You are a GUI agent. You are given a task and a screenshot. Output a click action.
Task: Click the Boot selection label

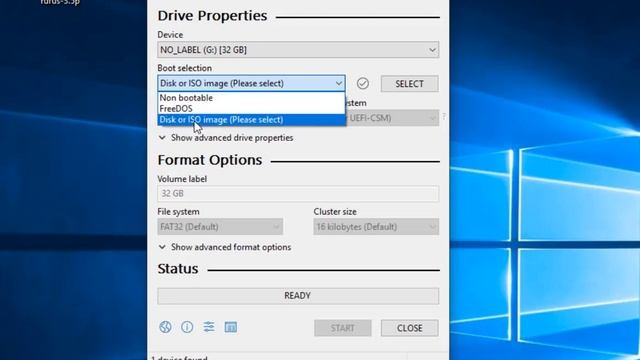click(x=184, y=68)
